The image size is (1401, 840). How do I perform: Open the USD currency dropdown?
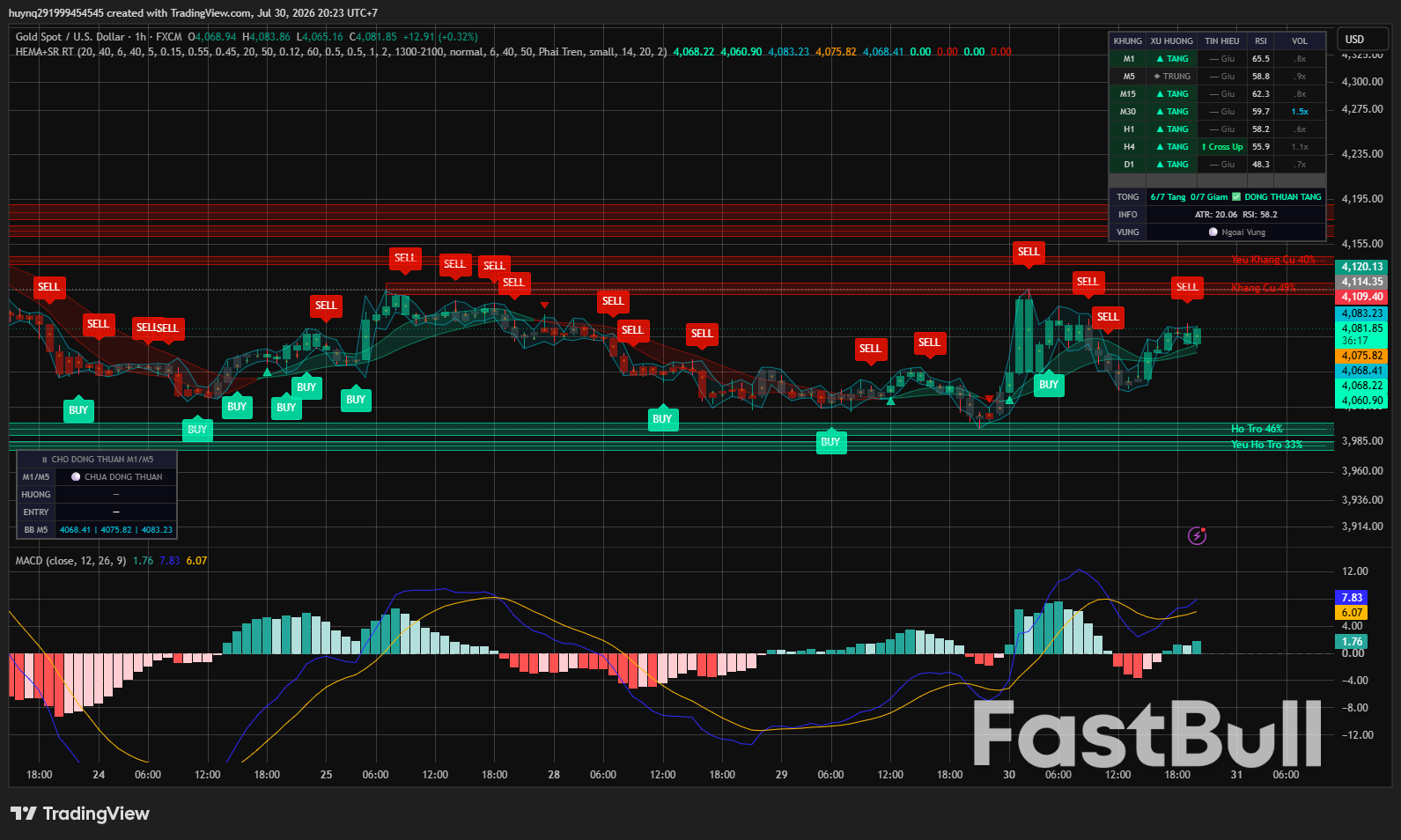pos(1361,40)
